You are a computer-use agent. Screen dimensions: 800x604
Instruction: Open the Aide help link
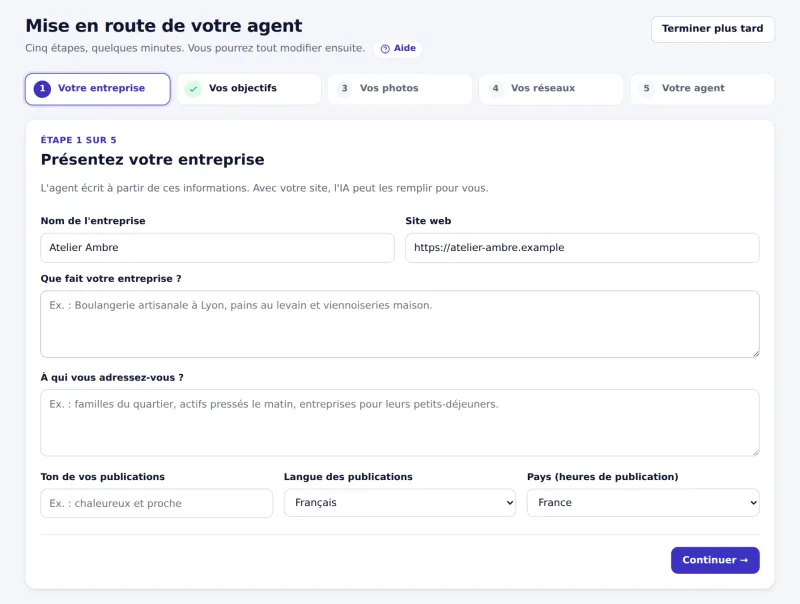398,48
